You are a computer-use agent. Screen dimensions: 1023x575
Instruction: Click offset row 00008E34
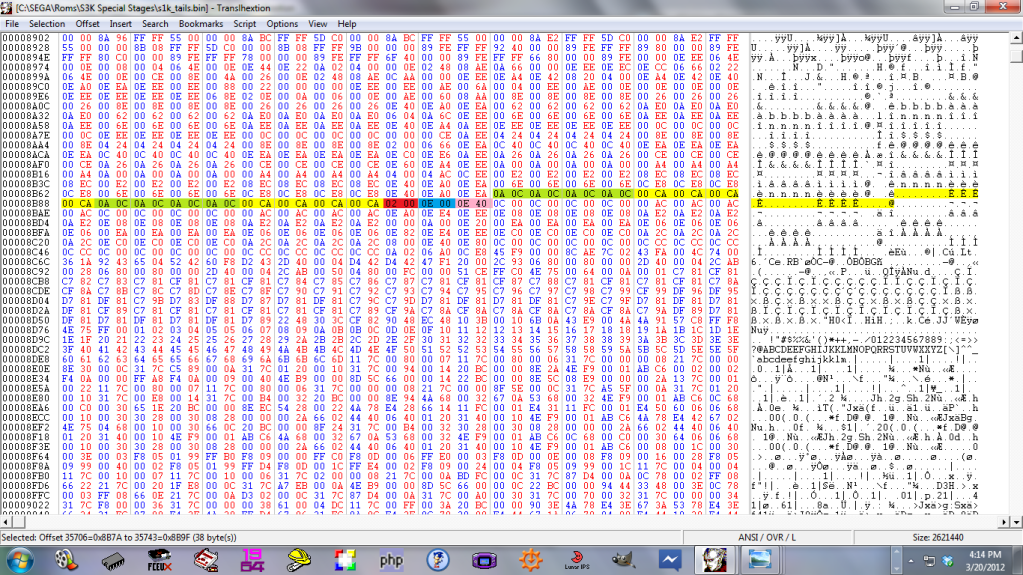(26, 379)
